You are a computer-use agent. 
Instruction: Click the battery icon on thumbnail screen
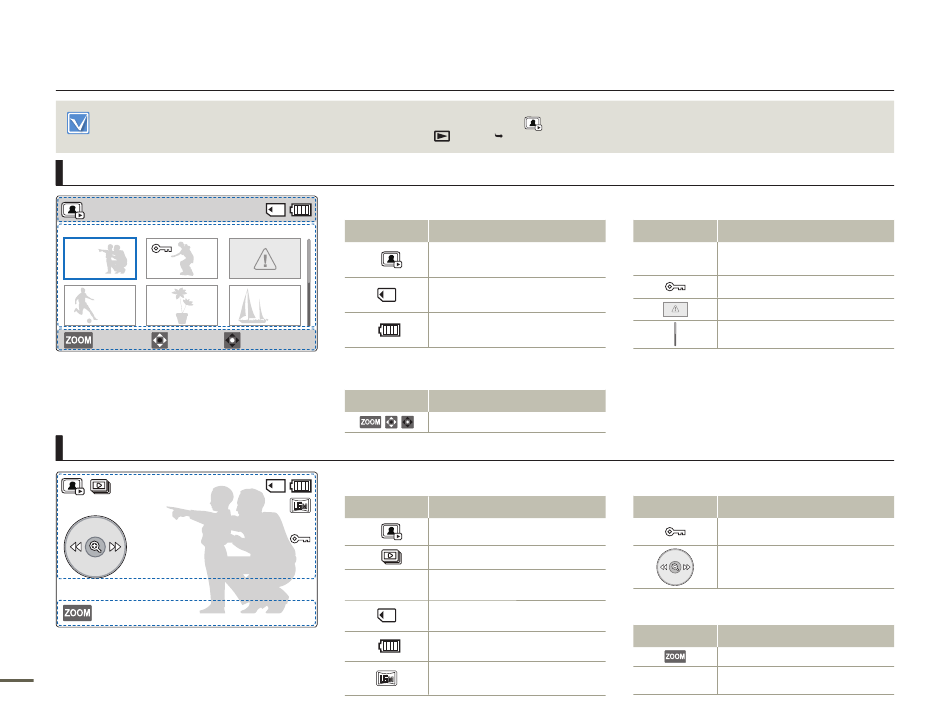(301, 210)
